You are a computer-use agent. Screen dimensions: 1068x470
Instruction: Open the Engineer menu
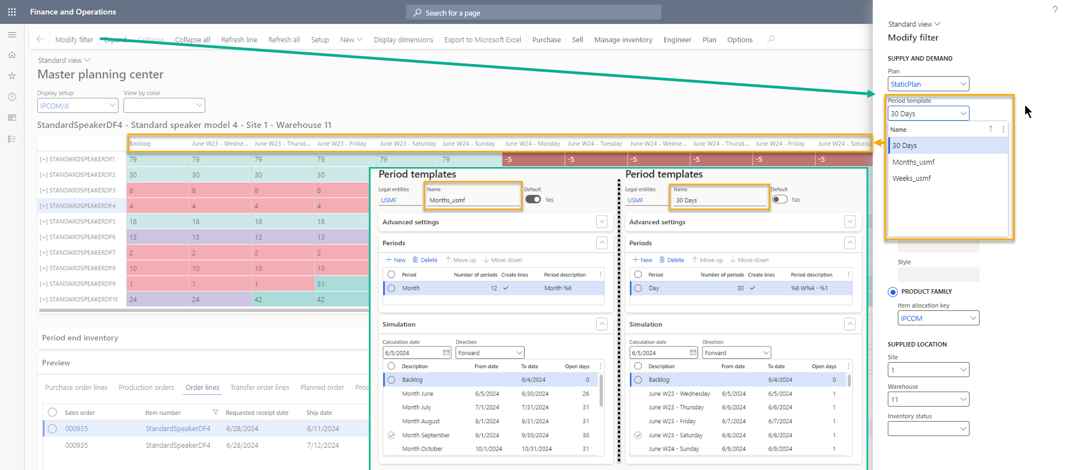677,40
